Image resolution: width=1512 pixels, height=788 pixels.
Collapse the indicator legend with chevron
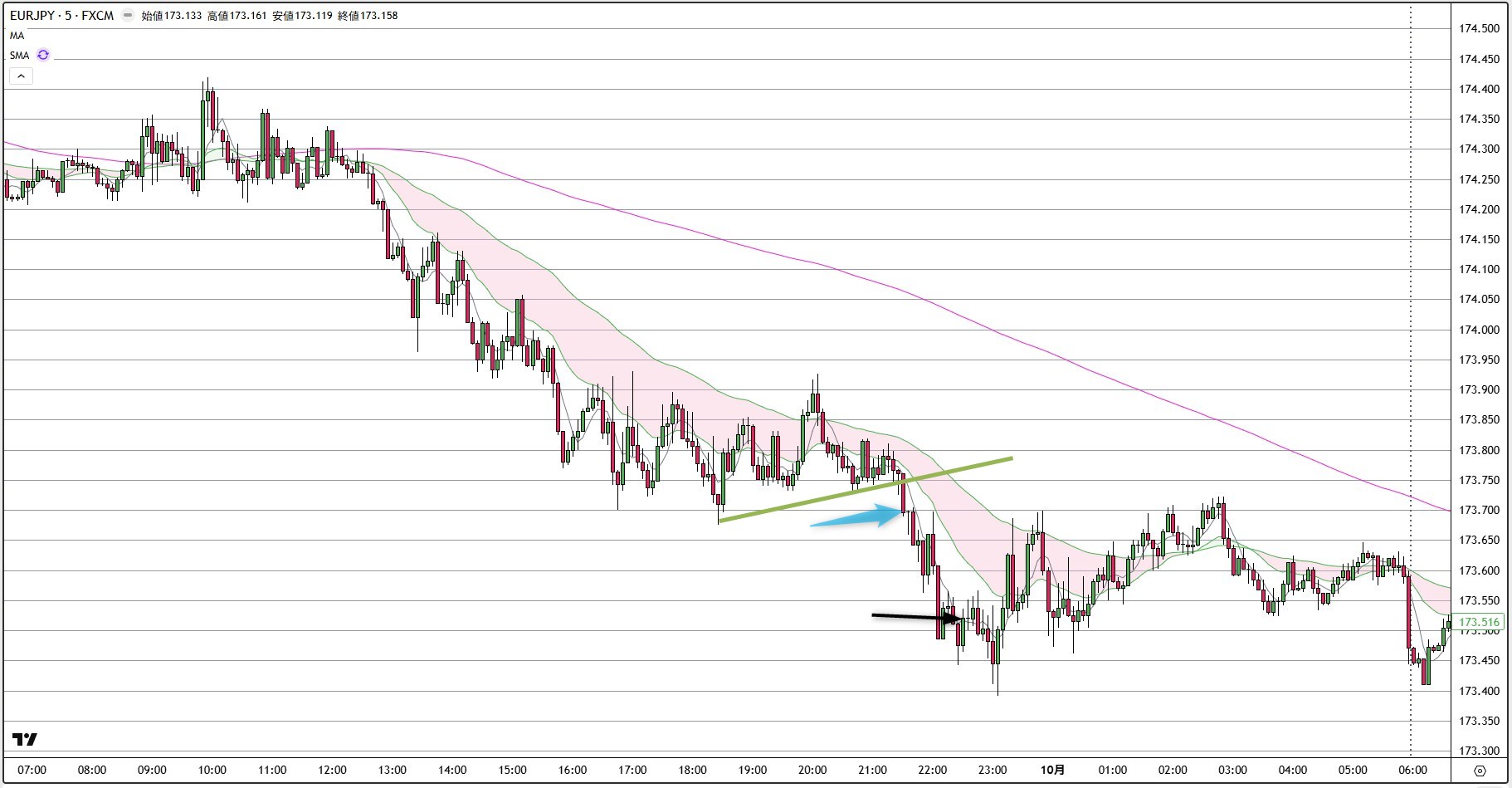[21, 76]
